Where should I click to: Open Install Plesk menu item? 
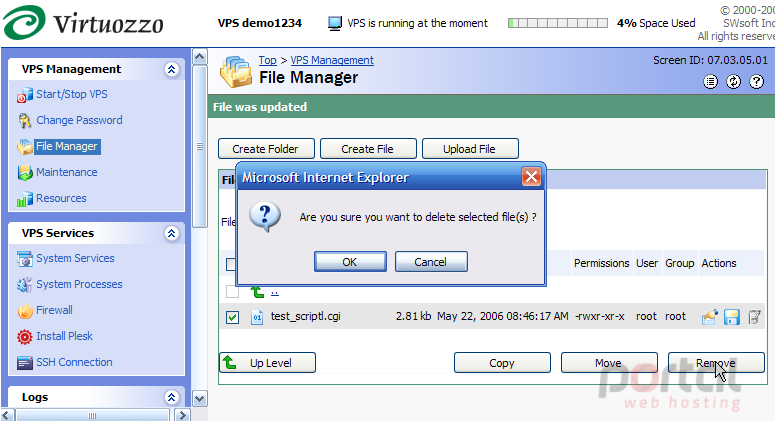64,336
